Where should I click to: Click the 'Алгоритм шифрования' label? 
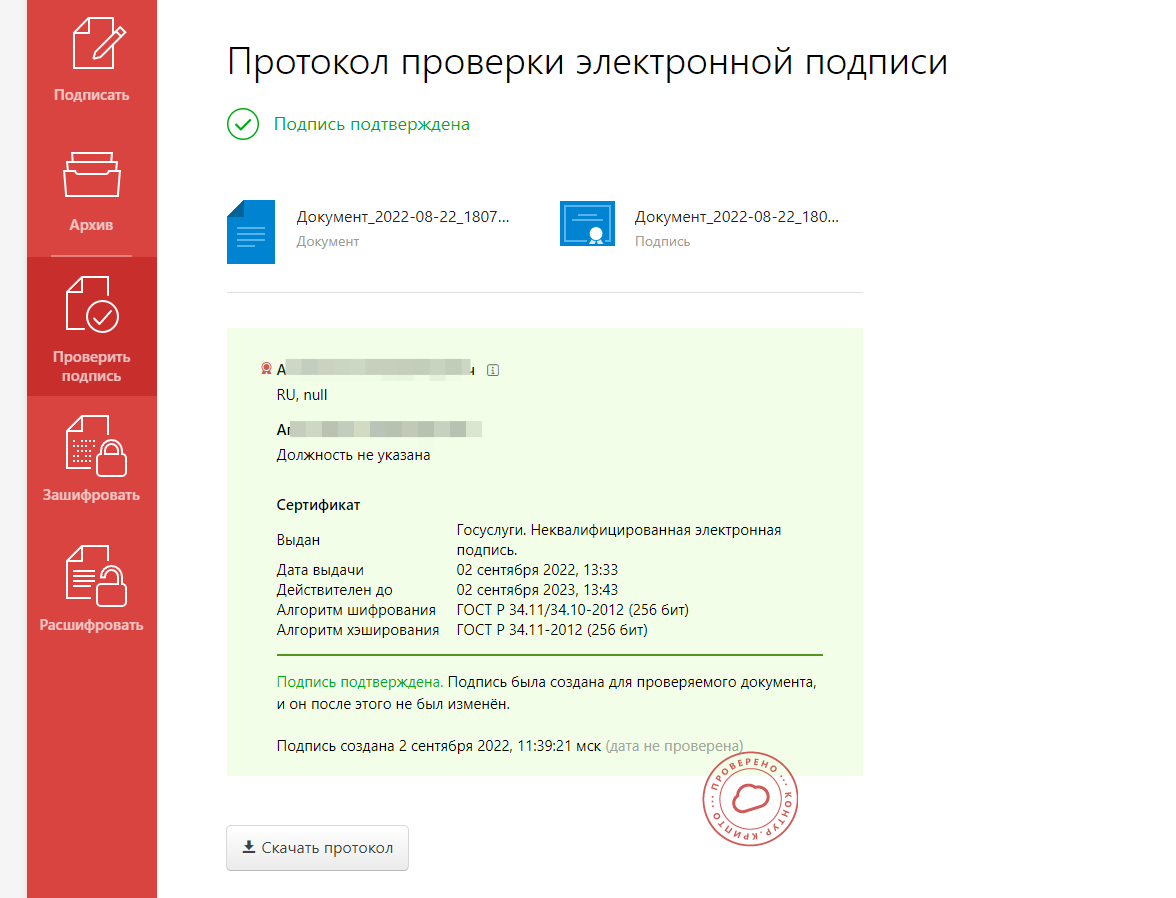tap(356, 610)
